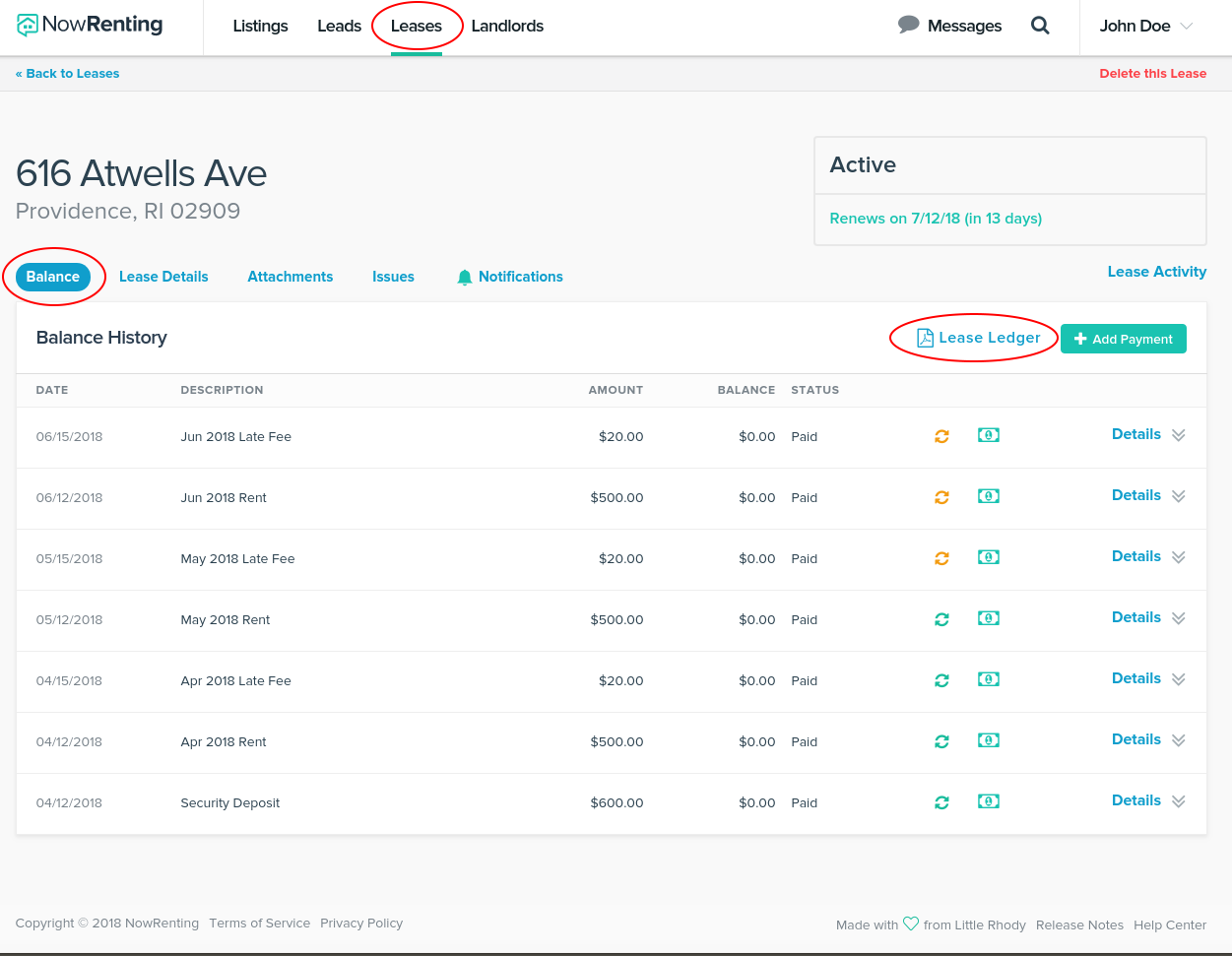Select the Balance tab
The height and width of the screenshot is (956, 1232).
(x=53, y=277)
